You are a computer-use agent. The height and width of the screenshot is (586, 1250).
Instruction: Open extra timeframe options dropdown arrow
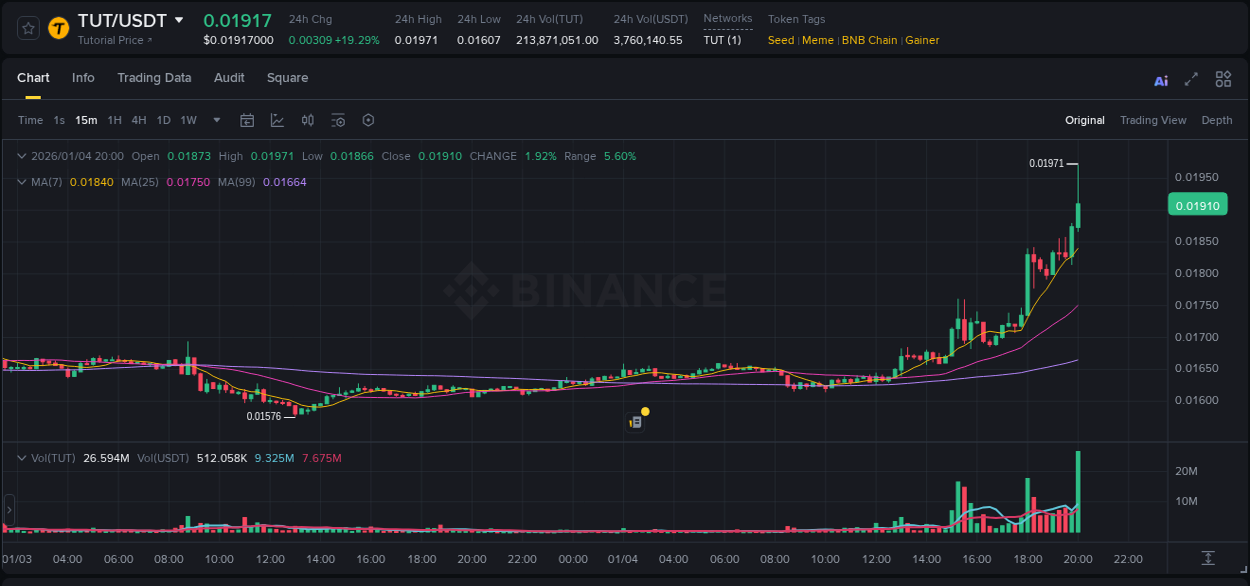click(x=215, y=120)
